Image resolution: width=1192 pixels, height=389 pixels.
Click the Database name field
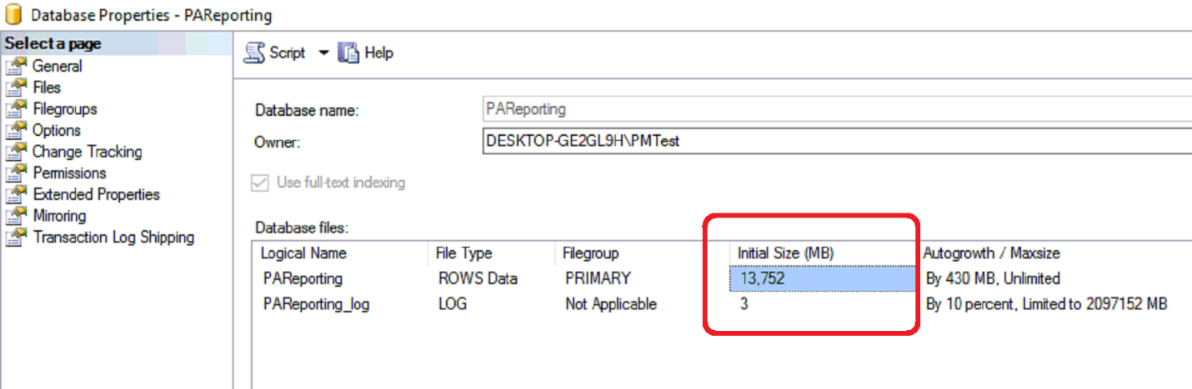[x=836, y=109]
